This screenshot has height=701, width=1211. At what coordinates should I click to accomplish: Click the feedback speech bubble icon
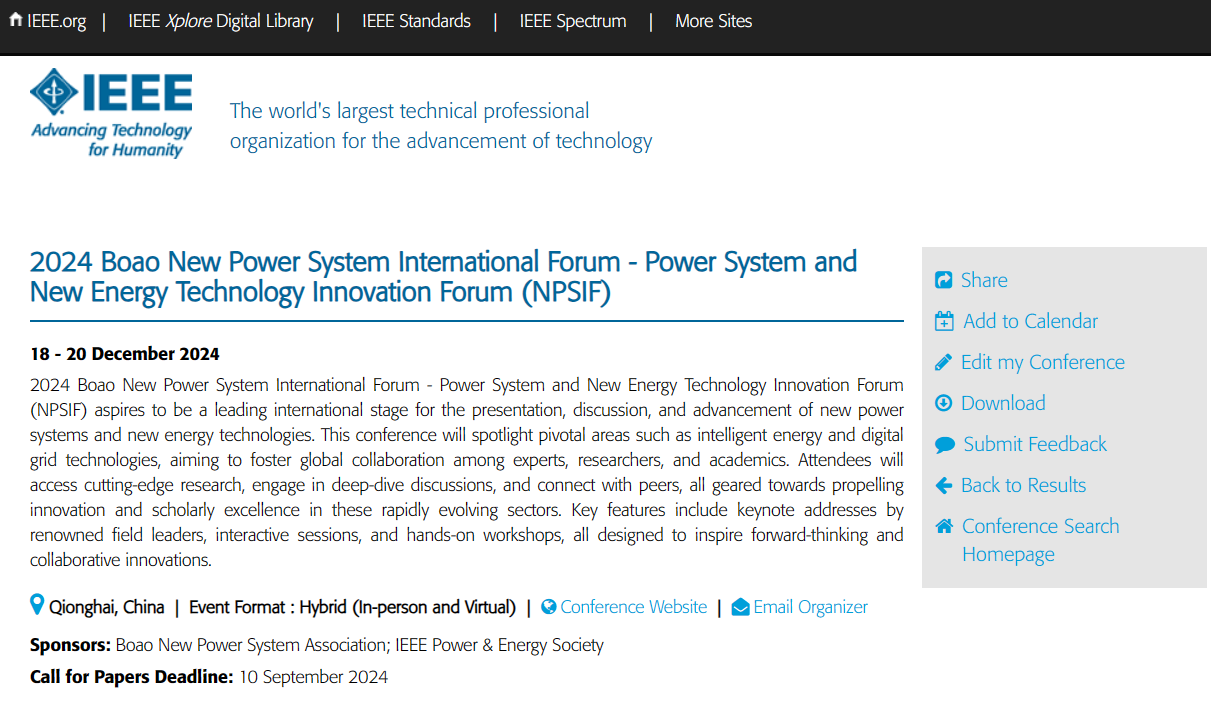944,444
